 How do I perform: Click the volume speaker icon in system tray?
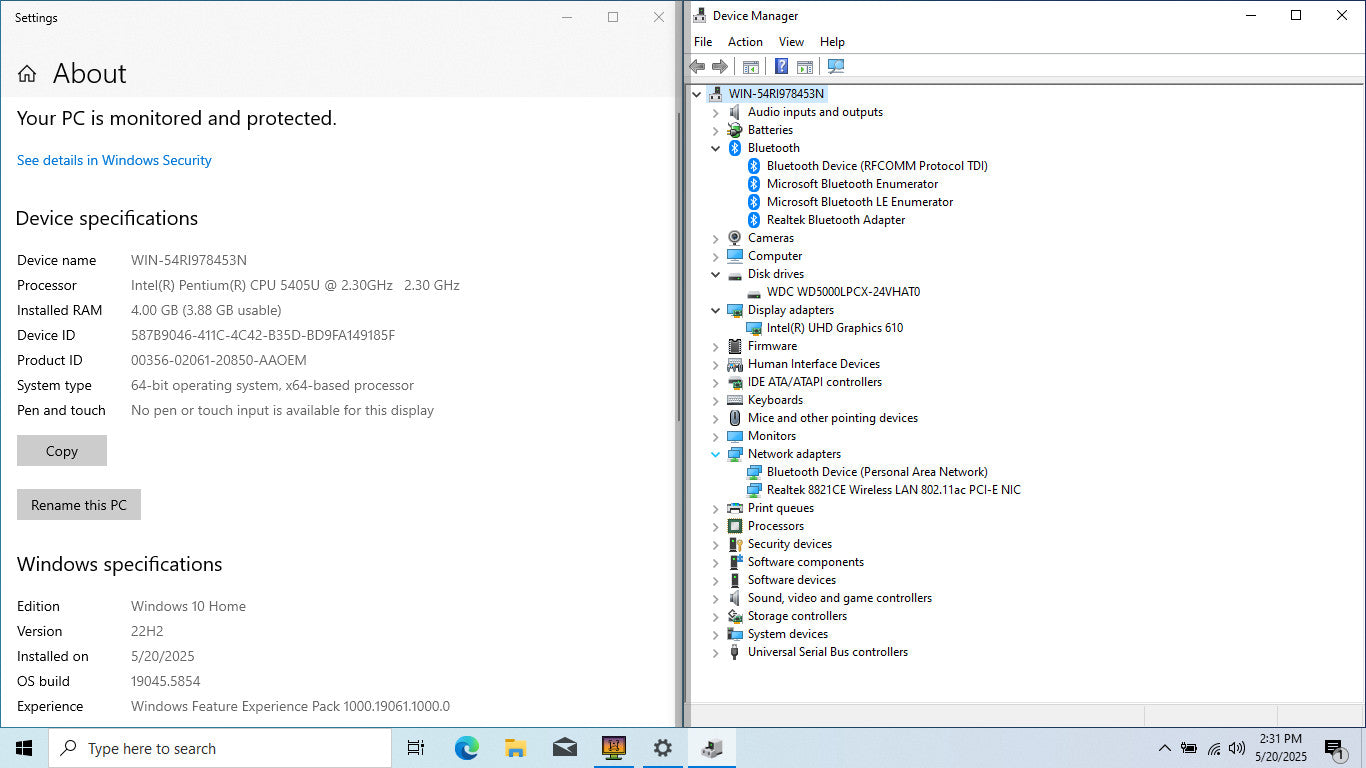pos(1237,748)
